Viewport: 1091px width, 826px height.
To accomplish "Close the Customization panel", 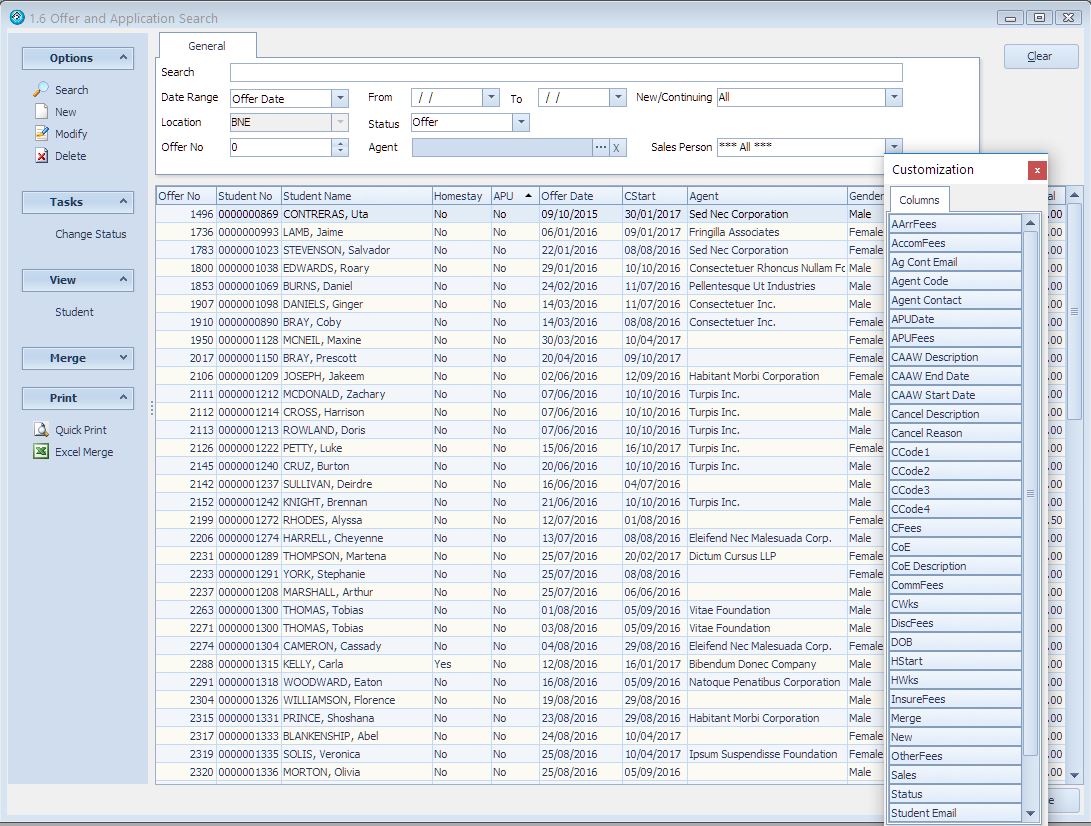I will [x=1037, y=170].
